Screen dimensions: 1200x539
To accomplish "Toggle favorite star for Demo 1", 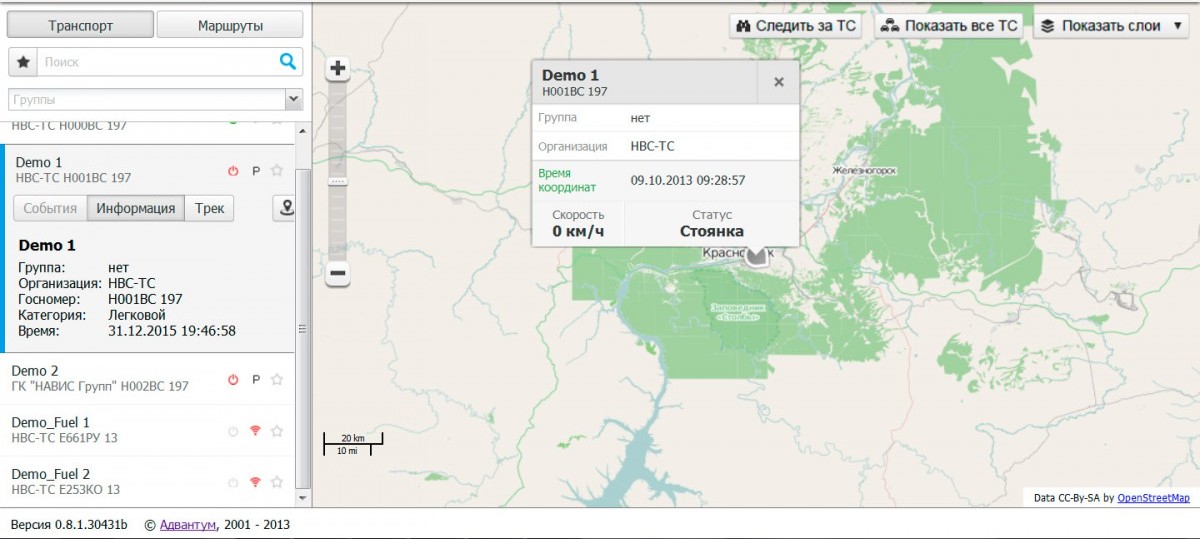I will [x=277, y=171].
